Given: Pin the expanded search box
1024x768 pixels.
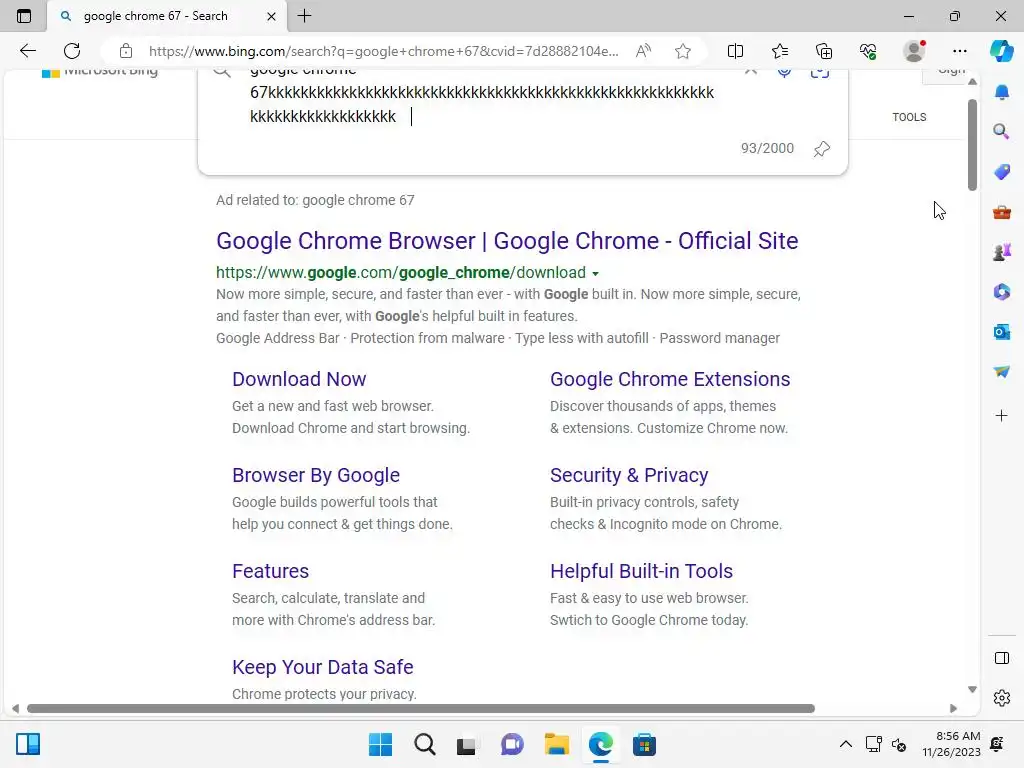Looking at the screenshot, I should click(x=822, y=149).
